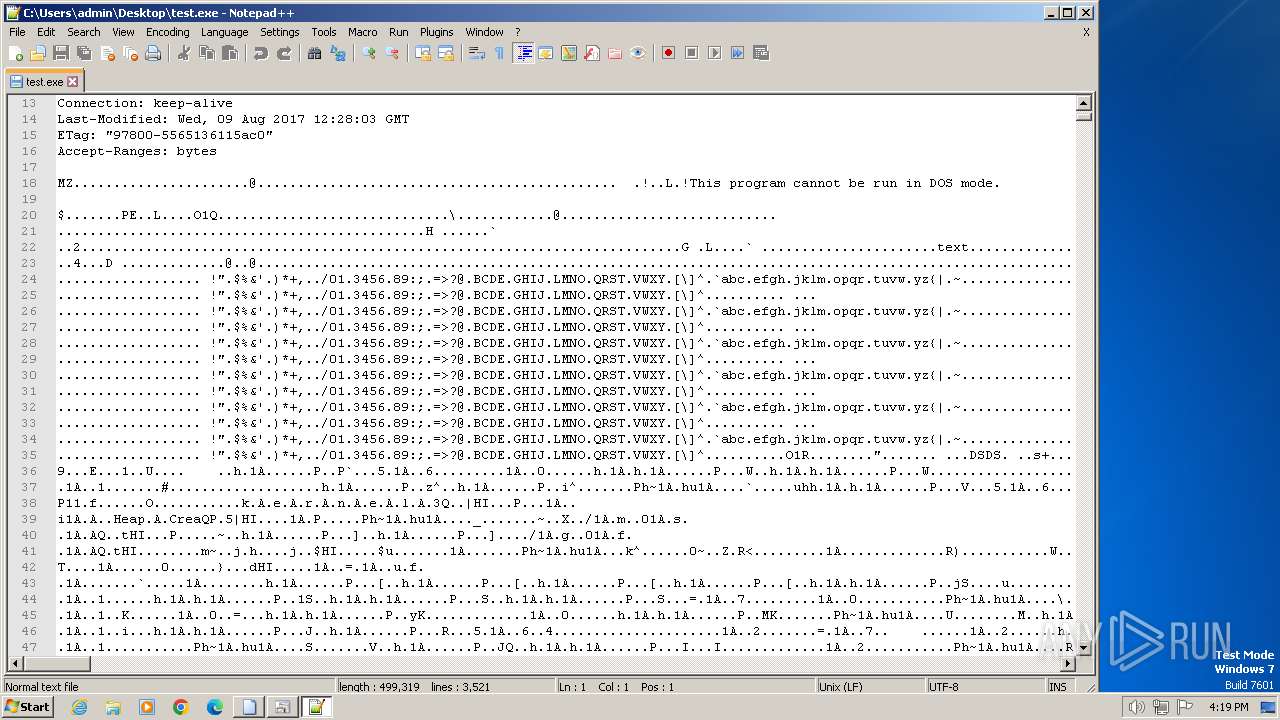
Task: Open the Search menu
Action: 84,32
